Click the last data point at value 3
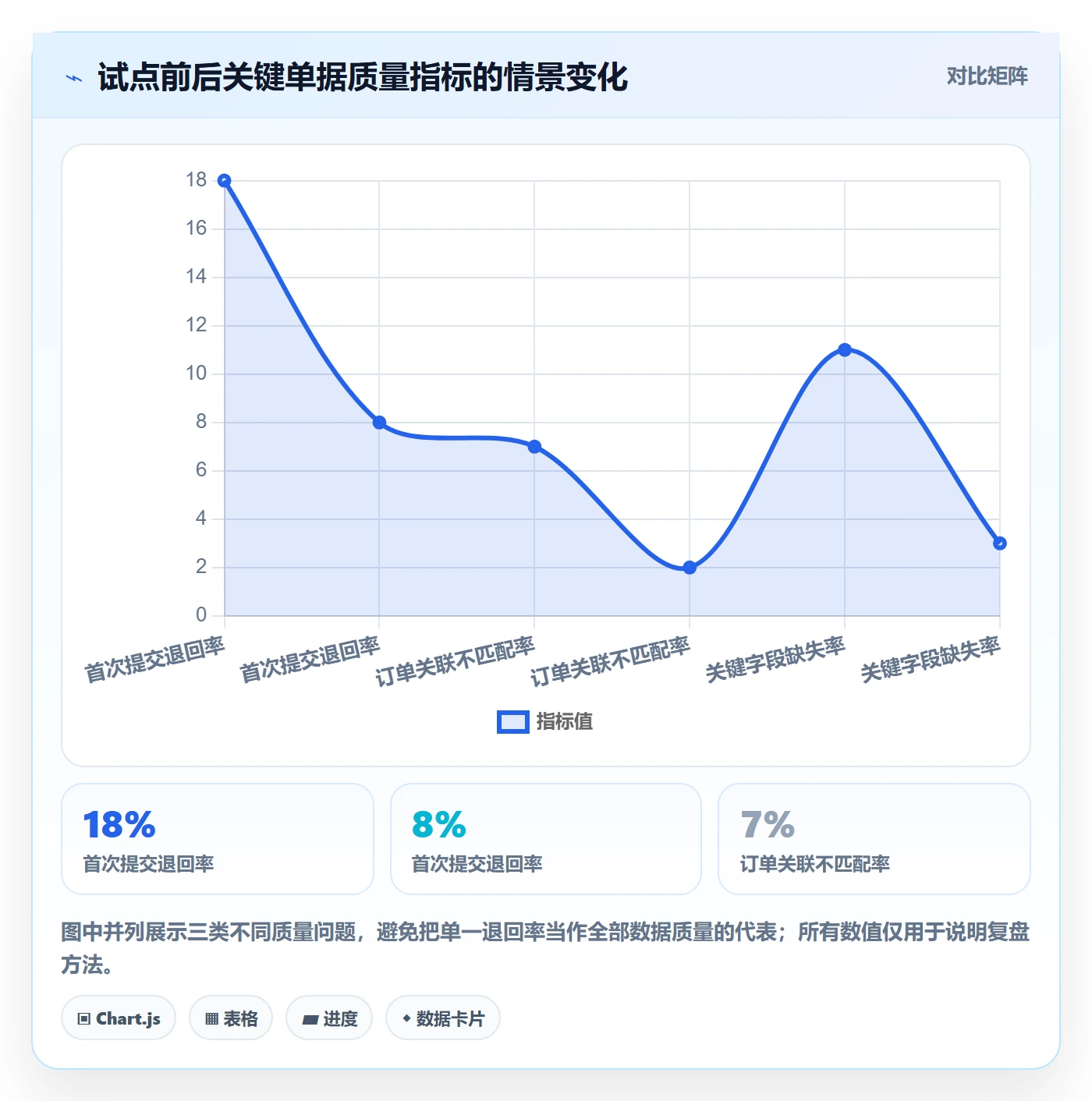Screen dimensions: 1092x1101 pyautogui.click(x=1000, y=543)
